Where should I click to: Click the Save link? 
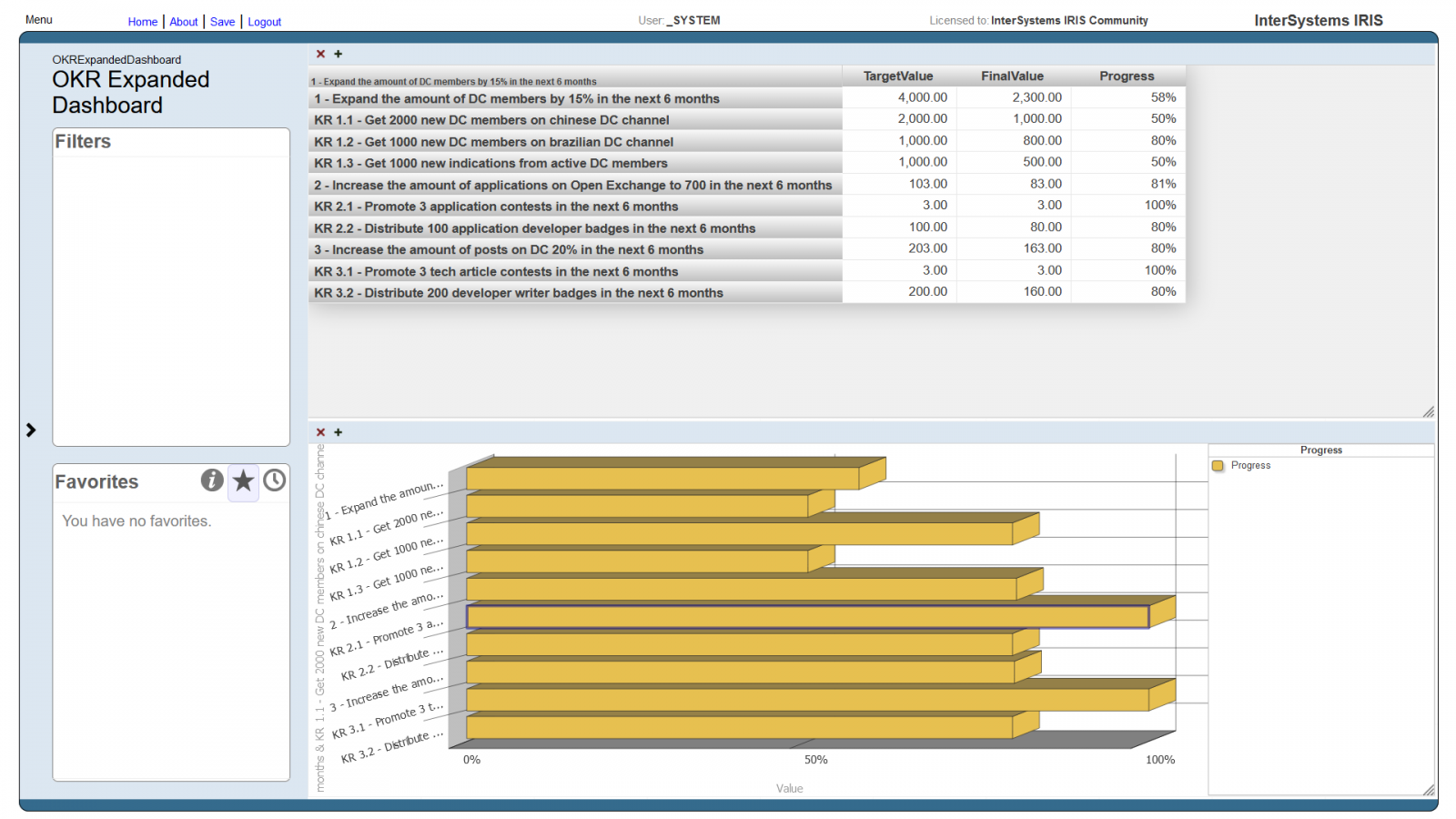tap(222, 22)
